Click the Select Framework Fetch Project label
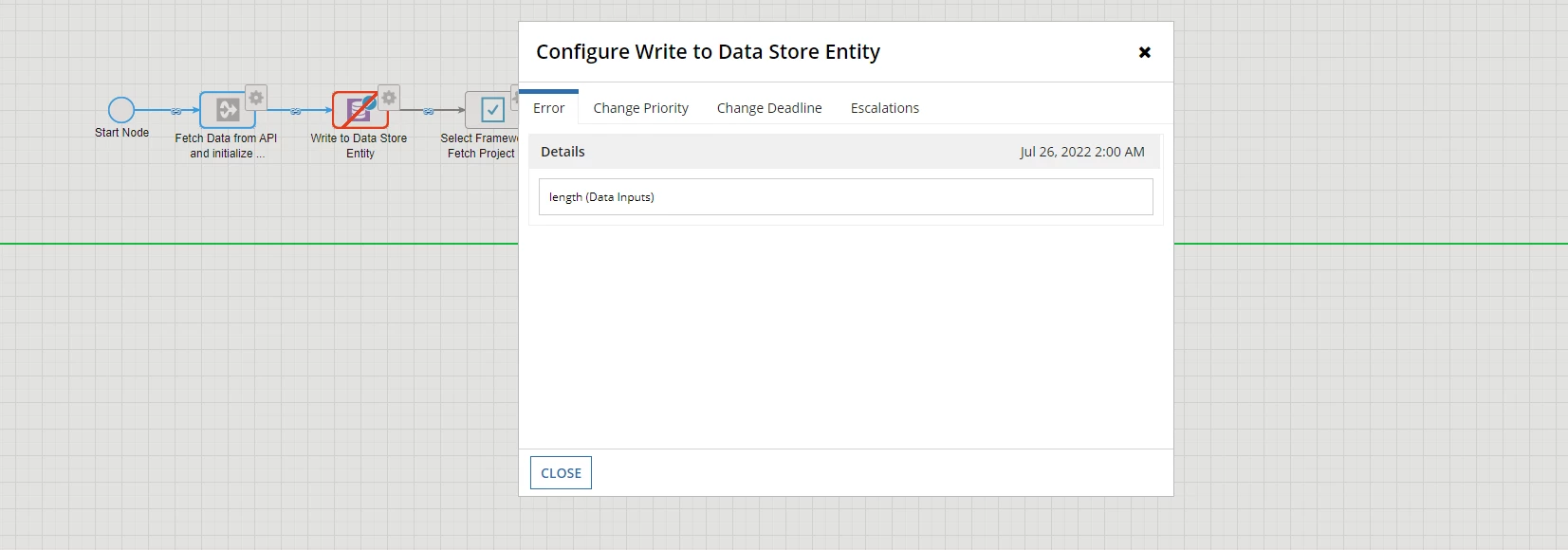1568x550 pixels. 479,146
